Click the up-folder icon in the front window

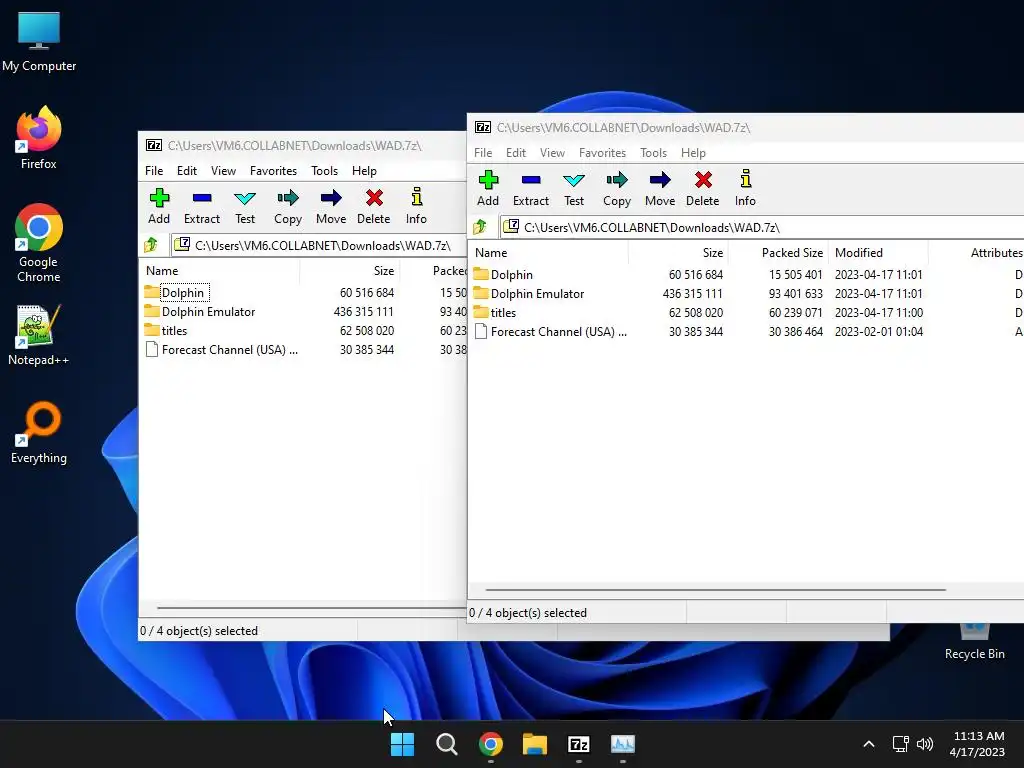[x=480, y=227]
